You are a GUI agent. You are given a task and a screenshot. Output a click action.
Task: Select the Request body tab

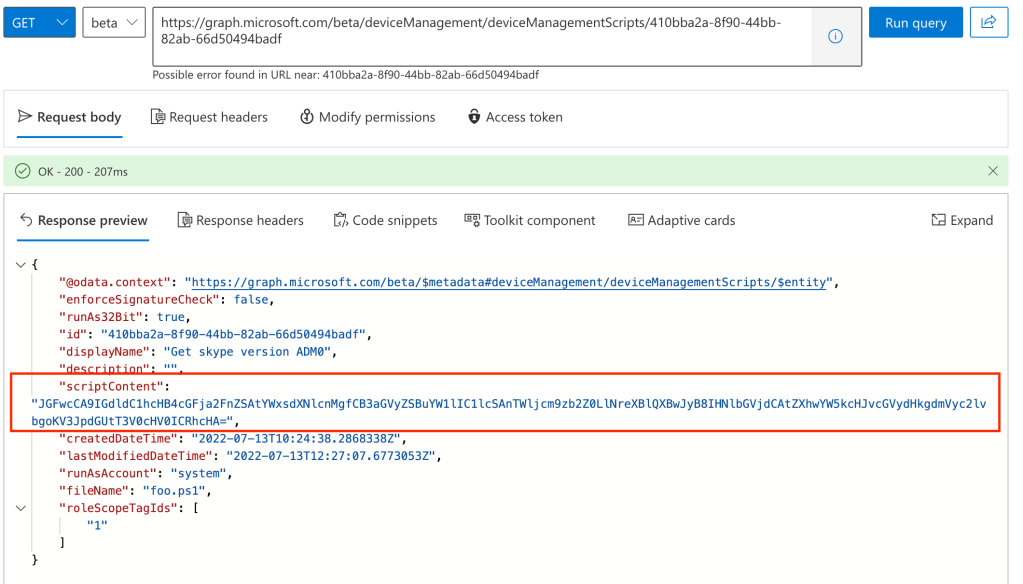tap(69, 117)
